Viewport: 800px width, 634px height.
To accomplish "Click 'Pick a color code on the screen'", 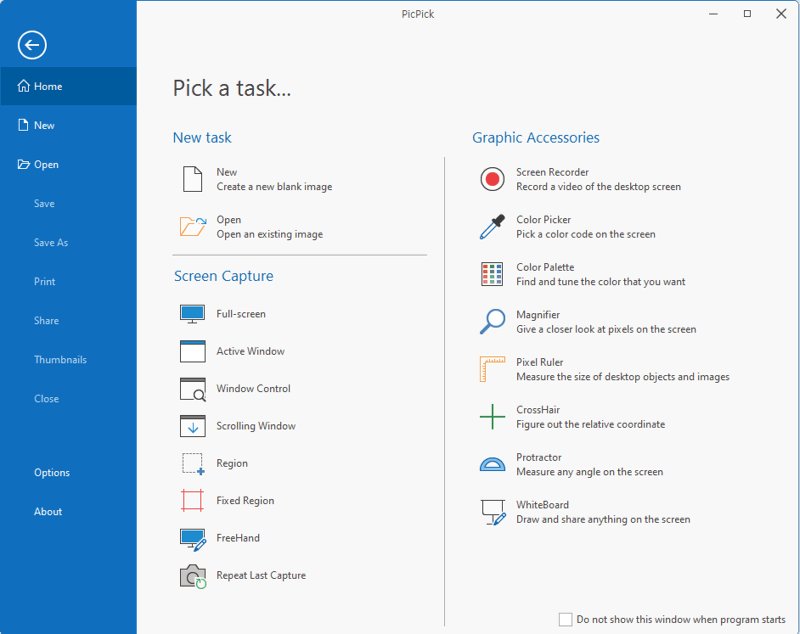I will pyautogui.click(x=586, y=234).
